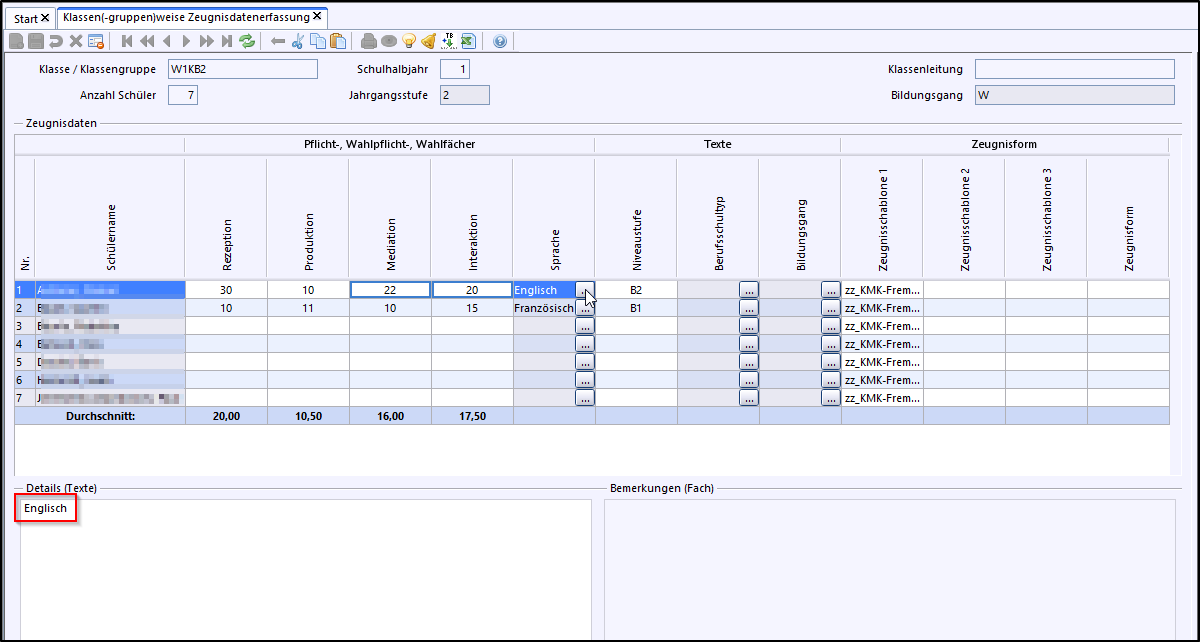Image resolution: width=1200 pixels, height=642 pixels.
Task: Click the scissors cut icon
Action: coord(297,41)
